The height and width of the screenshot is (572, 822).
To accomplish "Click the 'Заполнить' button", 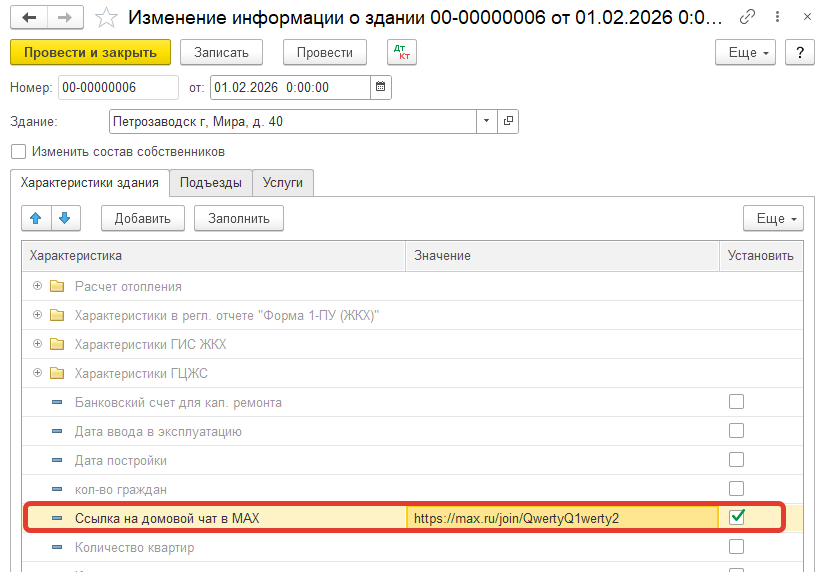I will (x=239, y=218).
